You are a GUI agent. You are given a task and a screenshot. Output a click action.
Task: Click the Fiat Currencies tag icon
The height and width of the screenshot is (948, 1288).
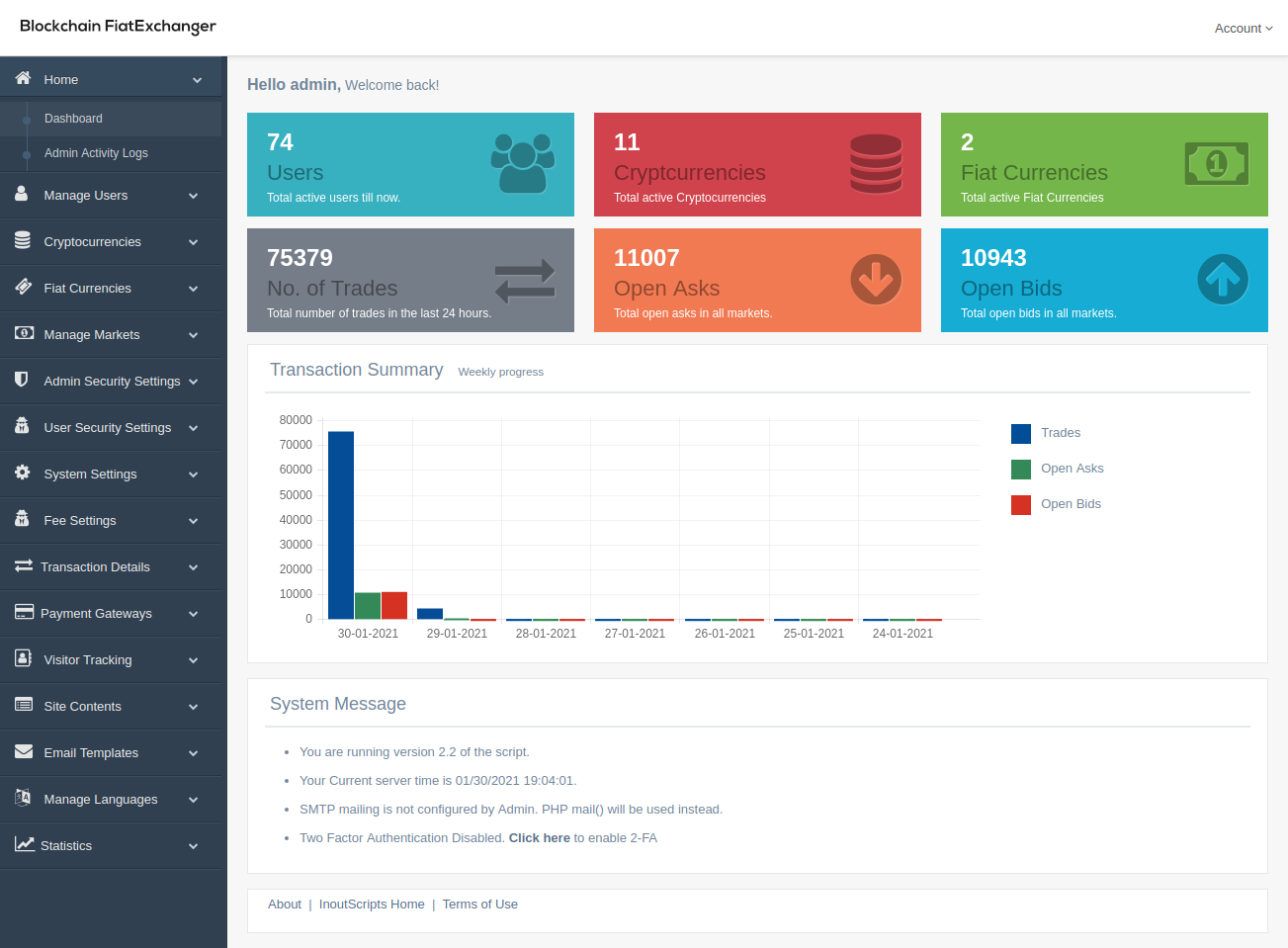coord(23,288)
